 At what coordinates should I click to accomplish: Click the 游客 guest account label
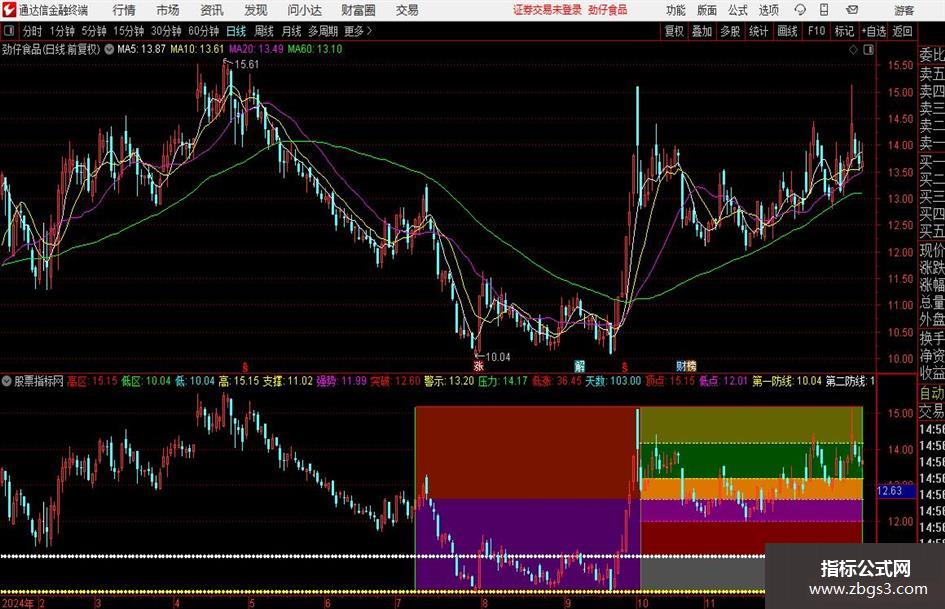point(904,10)
